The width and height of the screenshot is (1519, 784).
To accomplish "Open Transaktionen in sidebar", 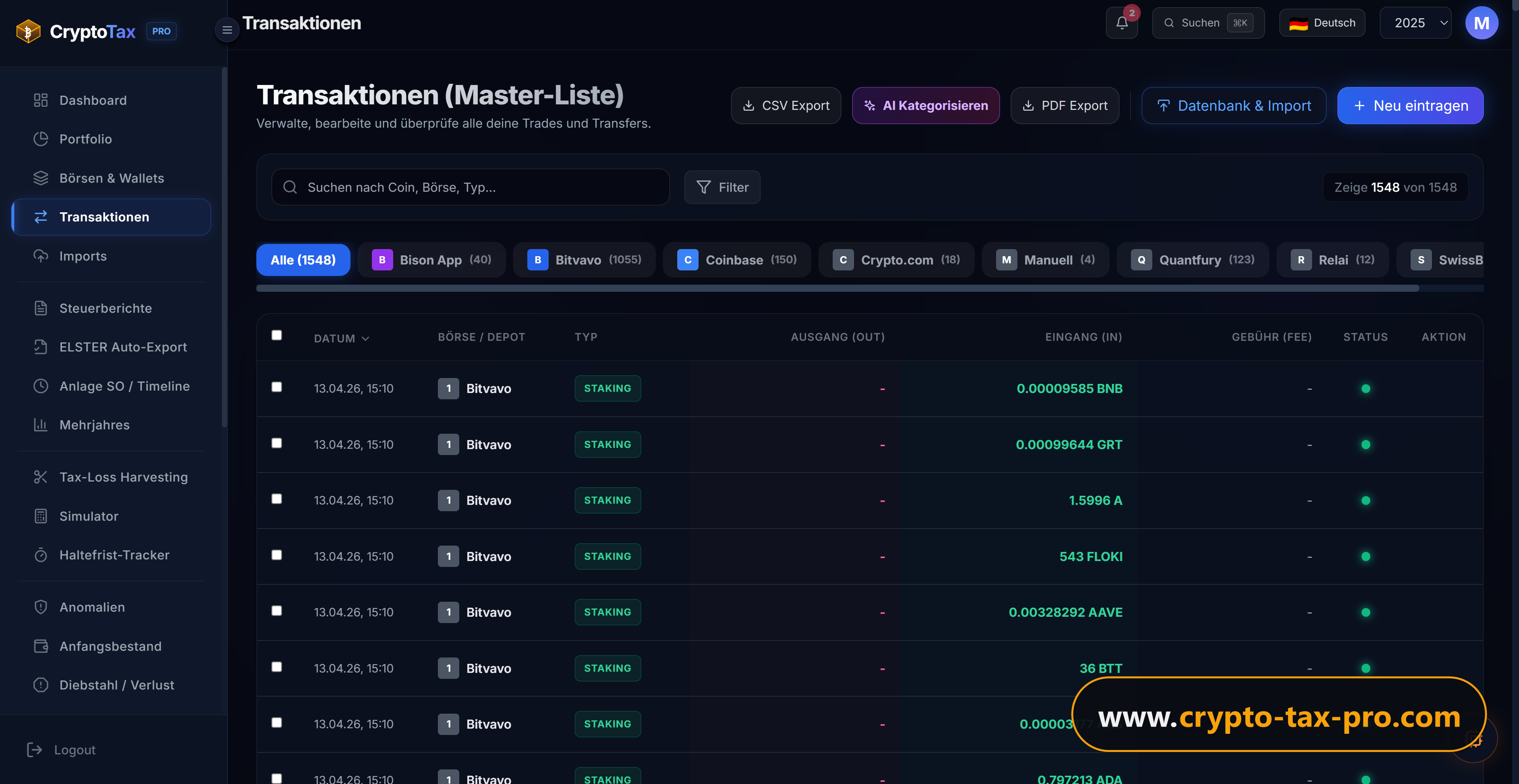I will point(111,217).
